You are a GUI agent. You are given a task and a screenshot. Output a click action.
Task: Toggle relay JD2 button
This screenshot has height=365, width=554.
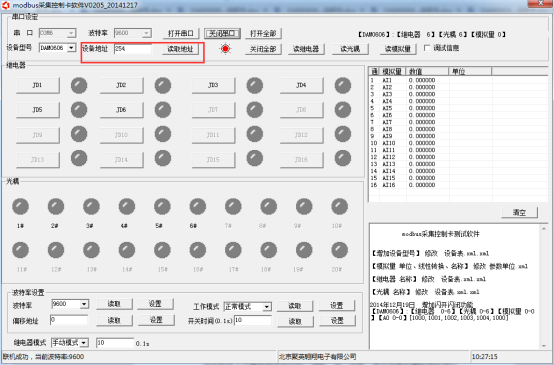point(121,86)
